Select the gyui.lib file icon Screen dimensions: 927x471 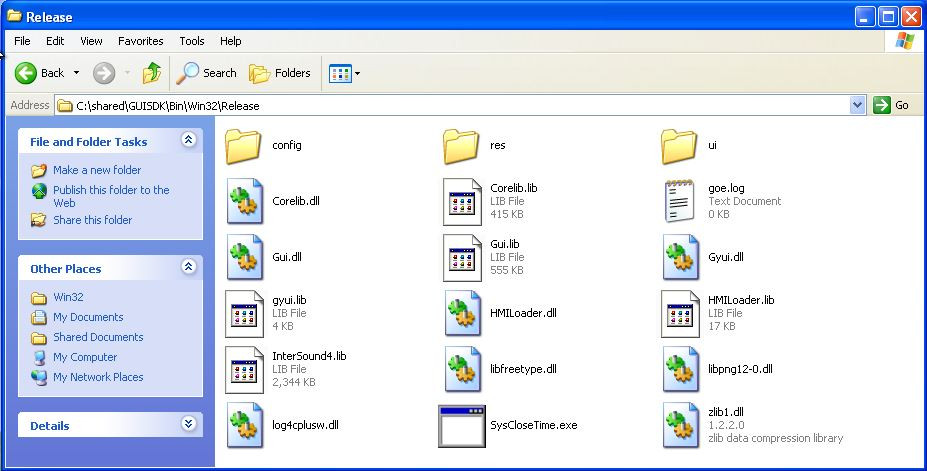(x=244, y=314)
